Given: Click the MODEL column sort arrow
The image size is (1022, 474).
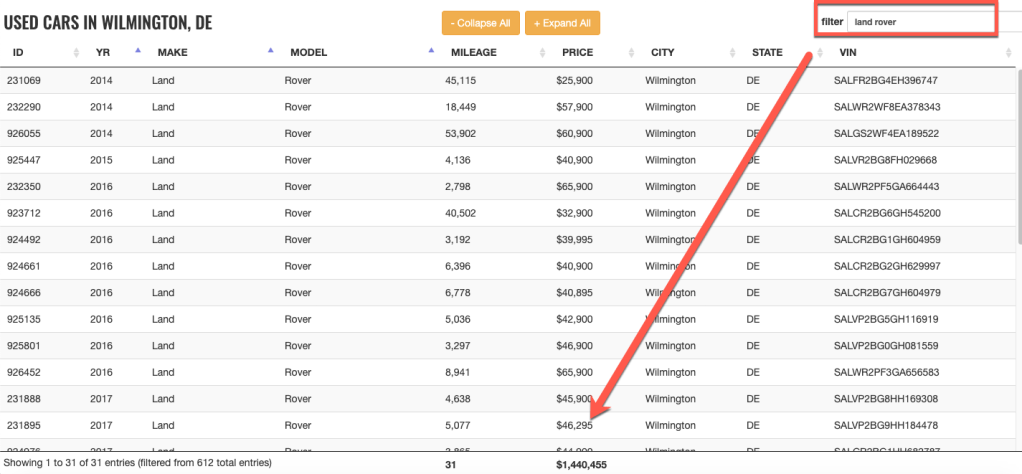Looking at the screenshot, I should (431, 50).
